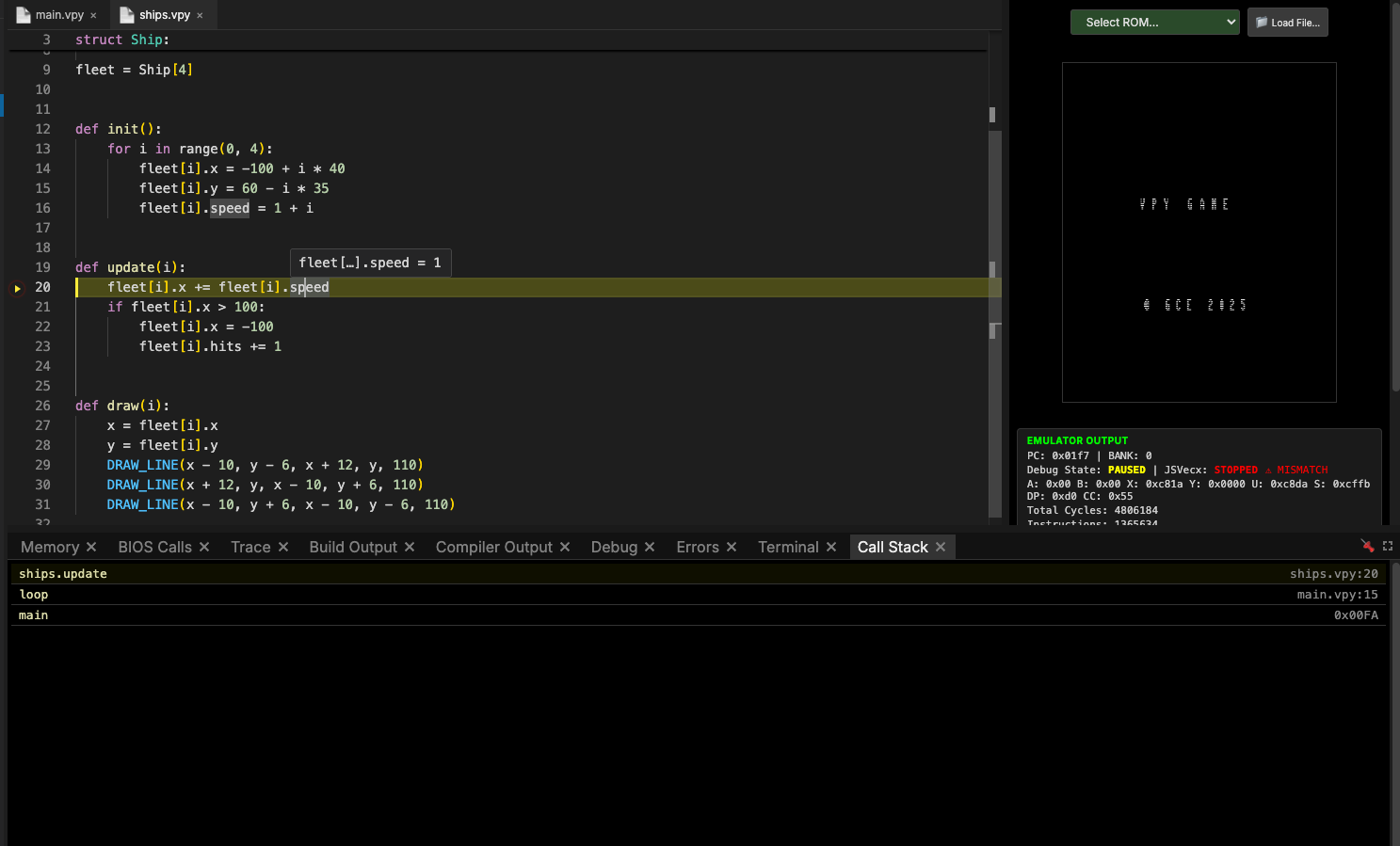Image resolution: width=1400 pixels, height=846 pixels.
Task: Click the 'def draw(i):' code line
Action: tap(122, 407)
